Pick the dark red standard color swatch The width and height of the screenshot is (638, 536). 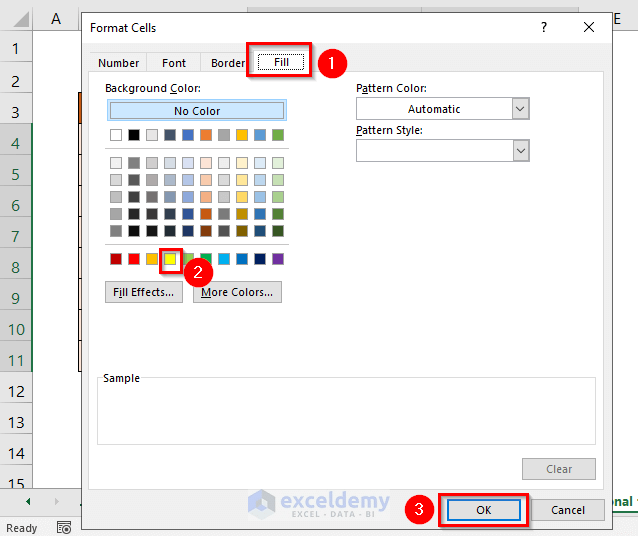pos(116,259)
